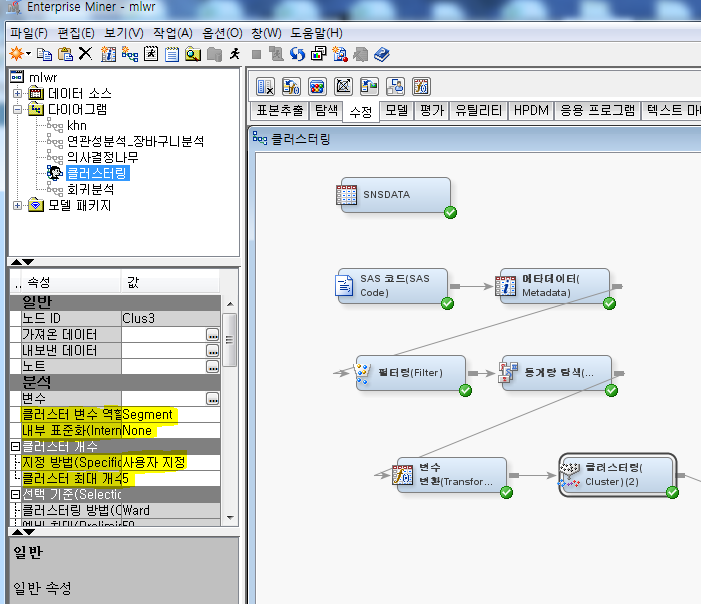Select the Transform Variables node tool icon
The image size is (701, 604).
421,86
